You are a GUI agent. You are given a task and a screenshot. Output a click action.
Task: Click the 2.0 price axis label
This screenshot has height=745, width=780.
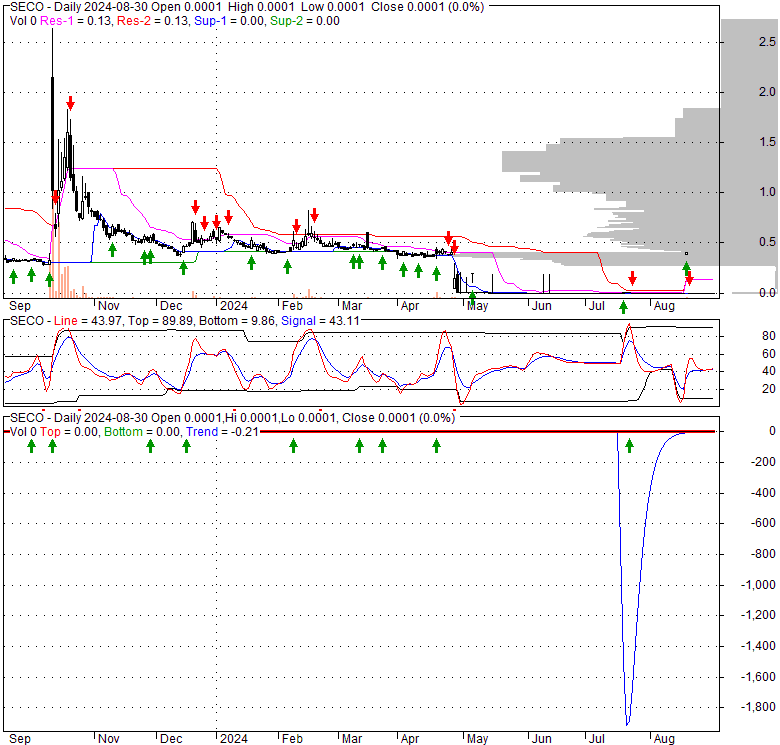pos(767,92)
